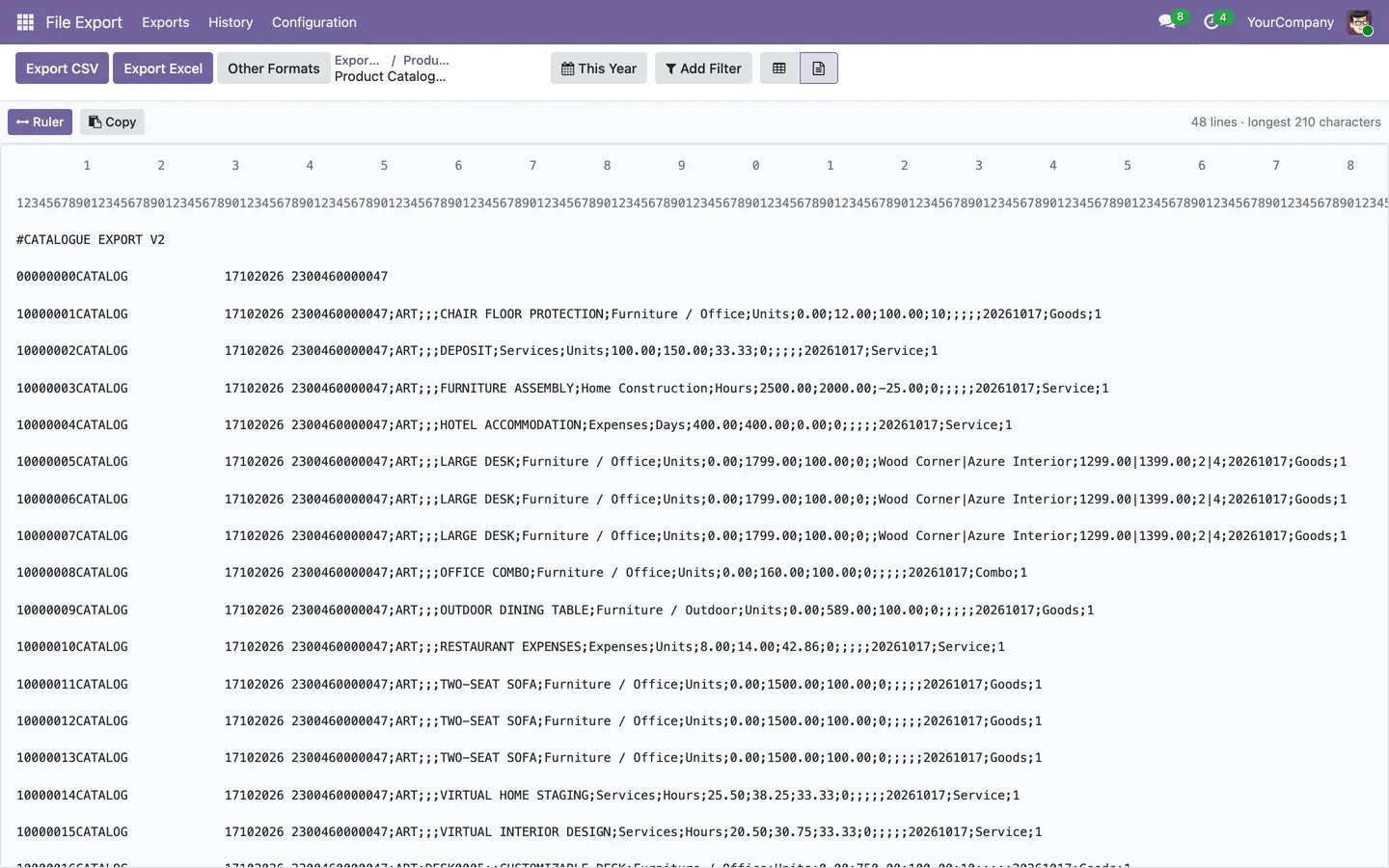The height and width of the screenshot is (868, 1389).
Task: Toggle the Ruler display
Action: click(x=41, y=122)
